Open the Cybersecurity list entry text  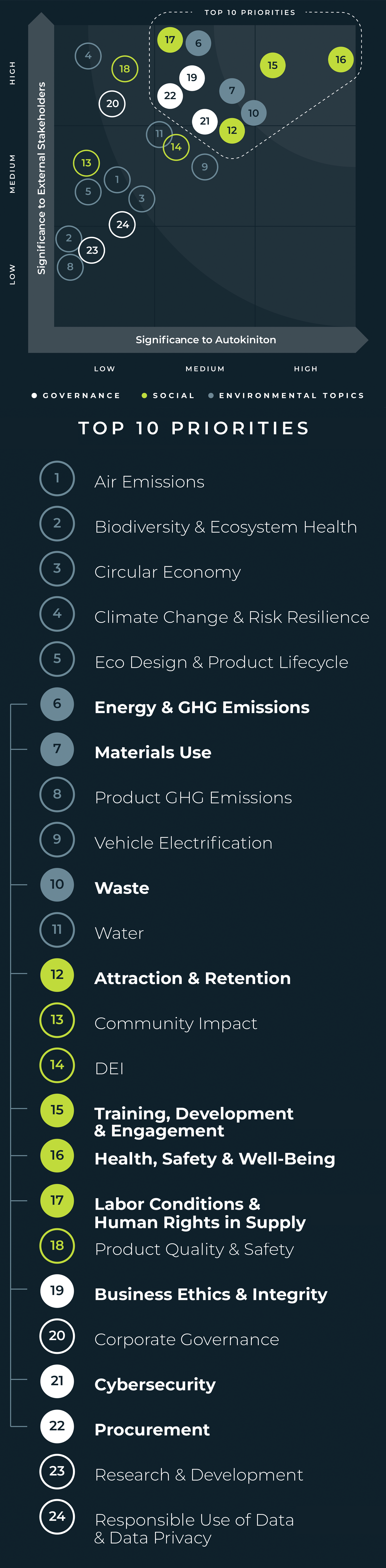pyautogui.click(x=155, y=1384)
